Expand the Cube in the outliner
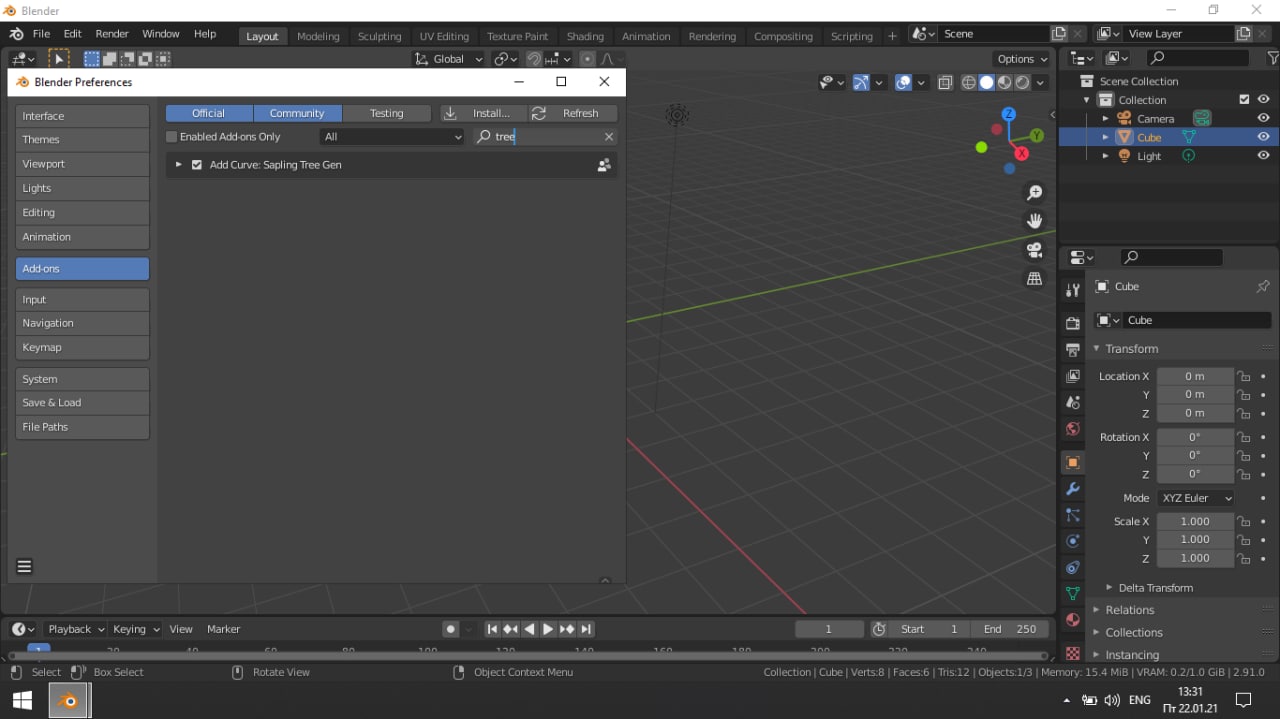The height and width of the screenshot is (719, 1280). (1105, 137)
